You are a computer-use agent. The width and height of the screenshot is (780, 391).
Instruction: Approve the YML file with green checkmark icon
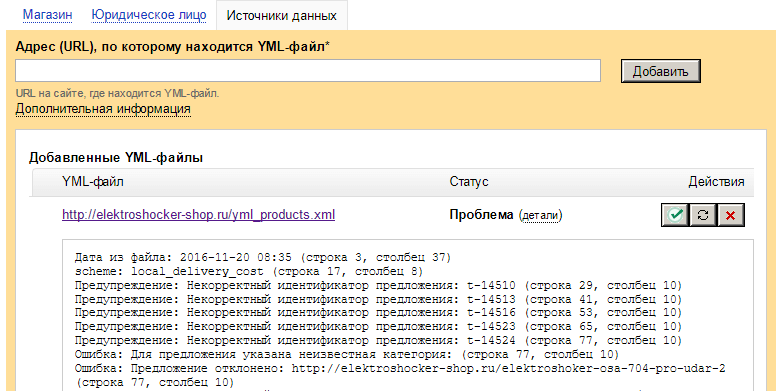point(675,215)
